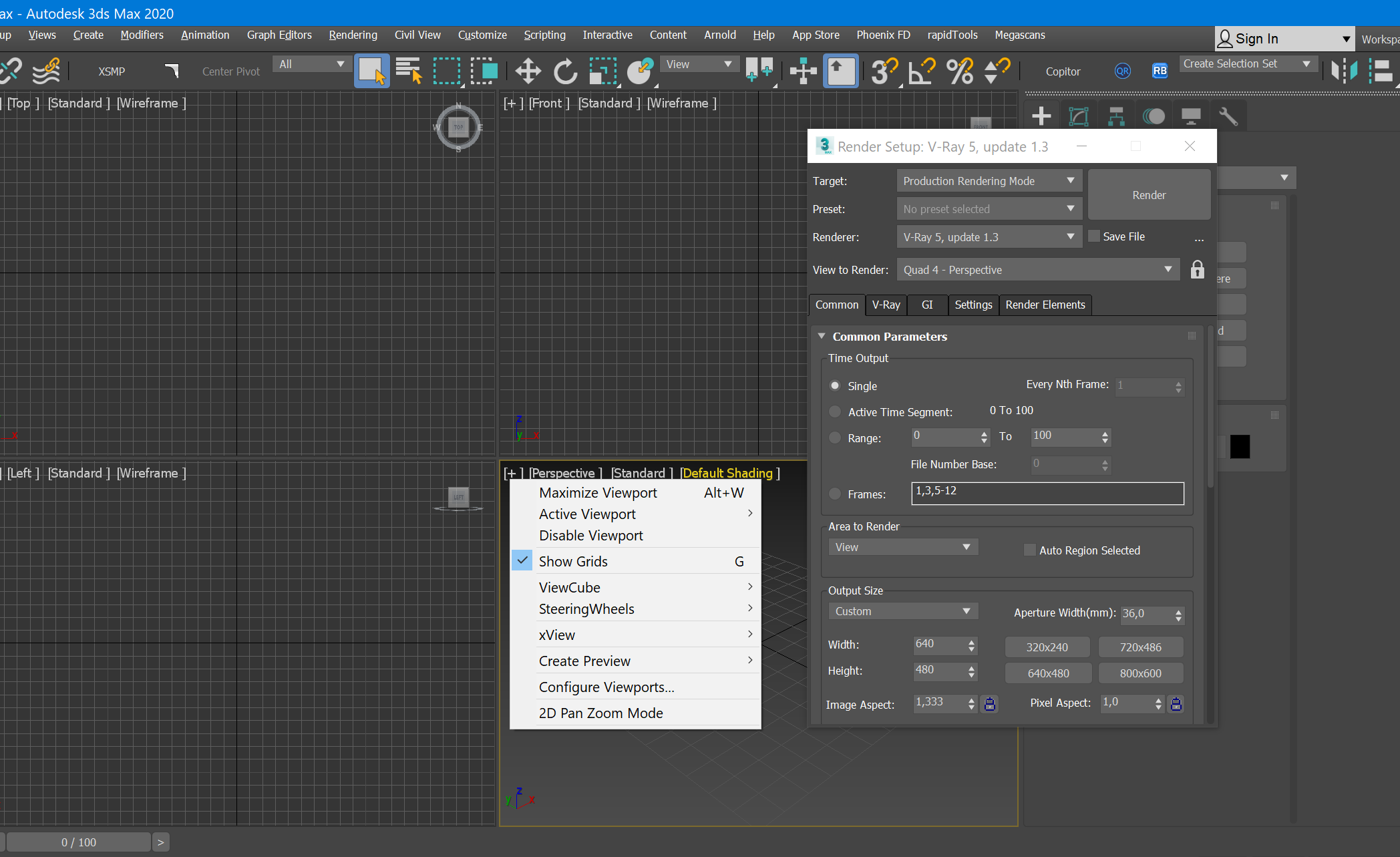Screen dimensions: 1400x857
Task: Open View to Render dropdown
Action: click(x=1038, y=270)
